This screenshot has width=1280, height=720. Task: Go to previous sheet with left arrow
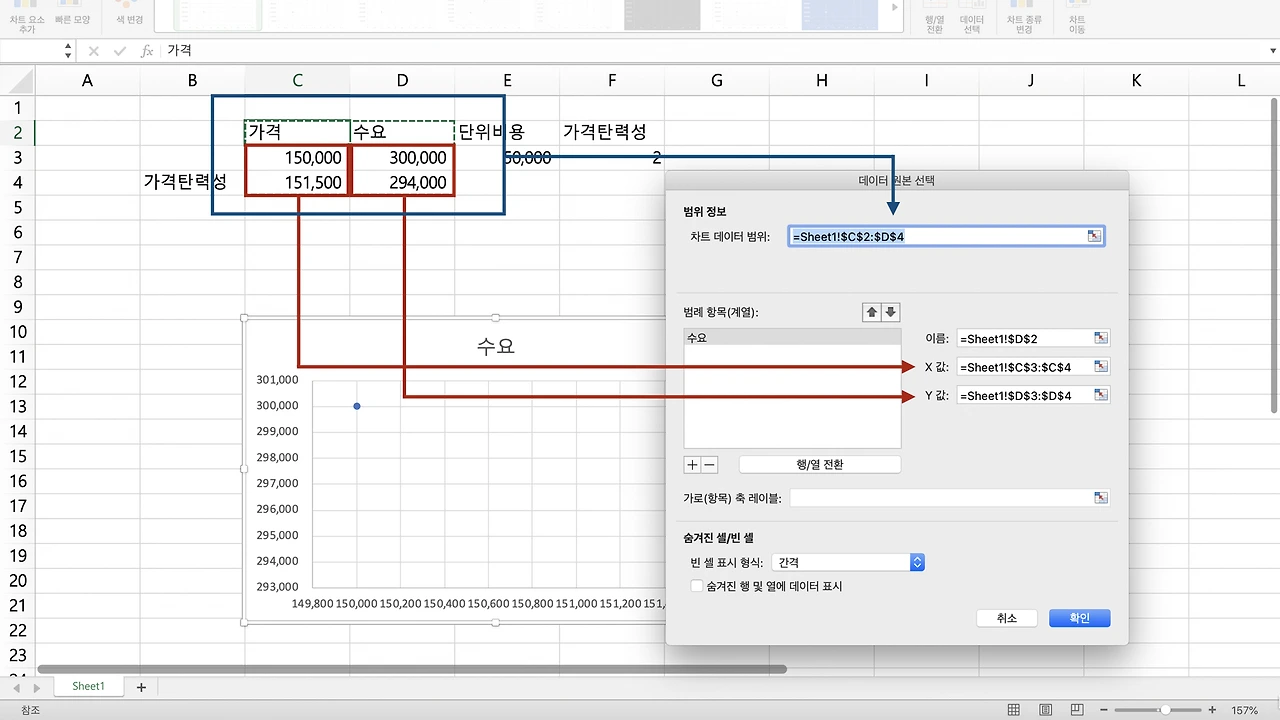[16, 688]
